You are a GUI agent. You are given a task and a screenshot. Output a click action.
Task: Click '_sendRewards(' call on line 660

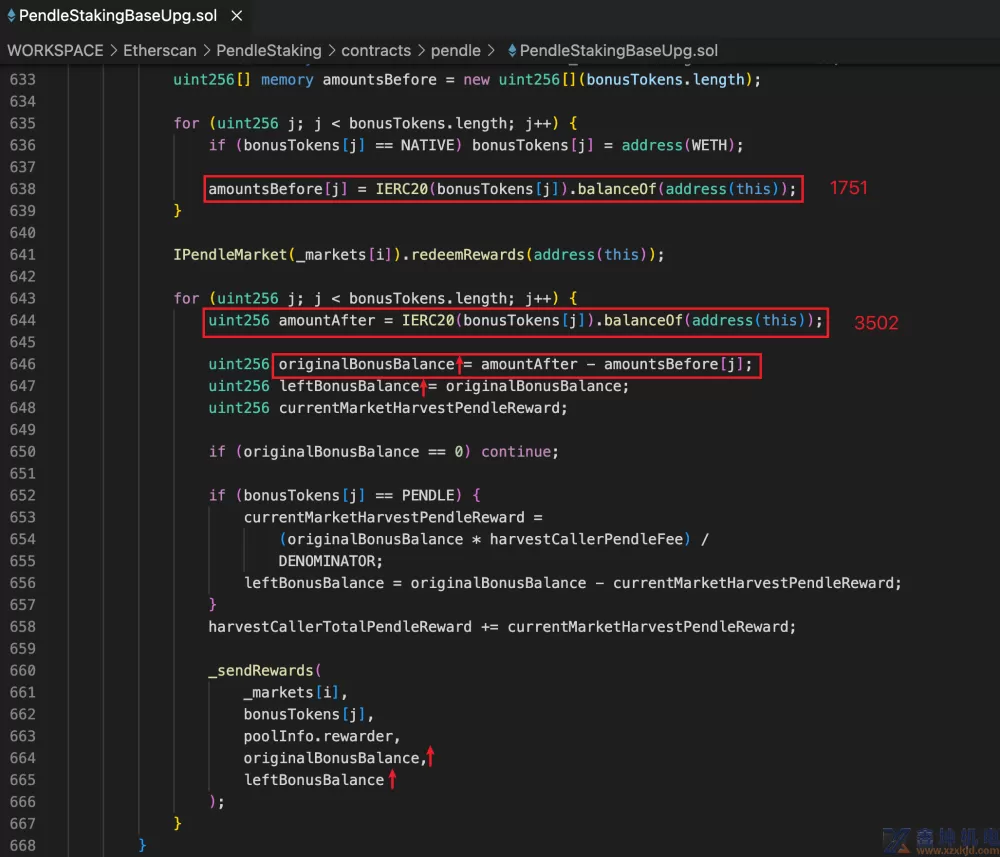pyautogui.click(x=265, y=670)
